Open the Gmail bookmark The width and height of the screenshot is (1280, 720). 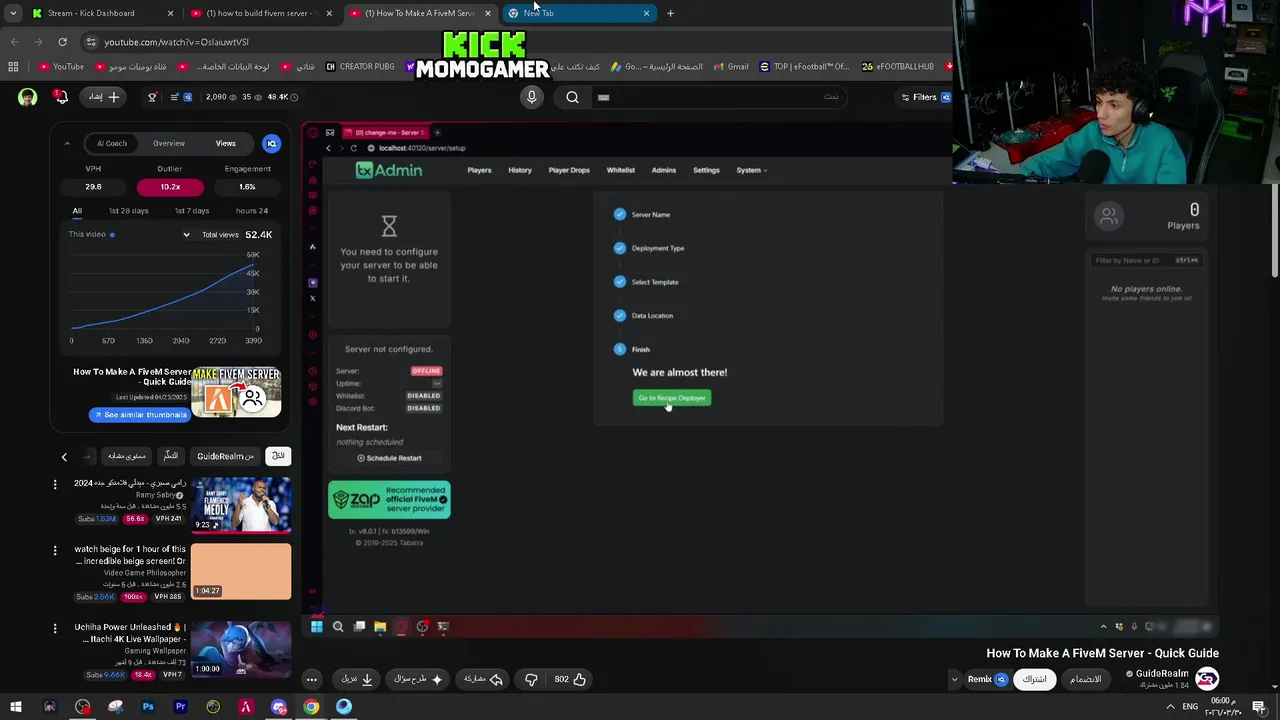tap(730, 67)
